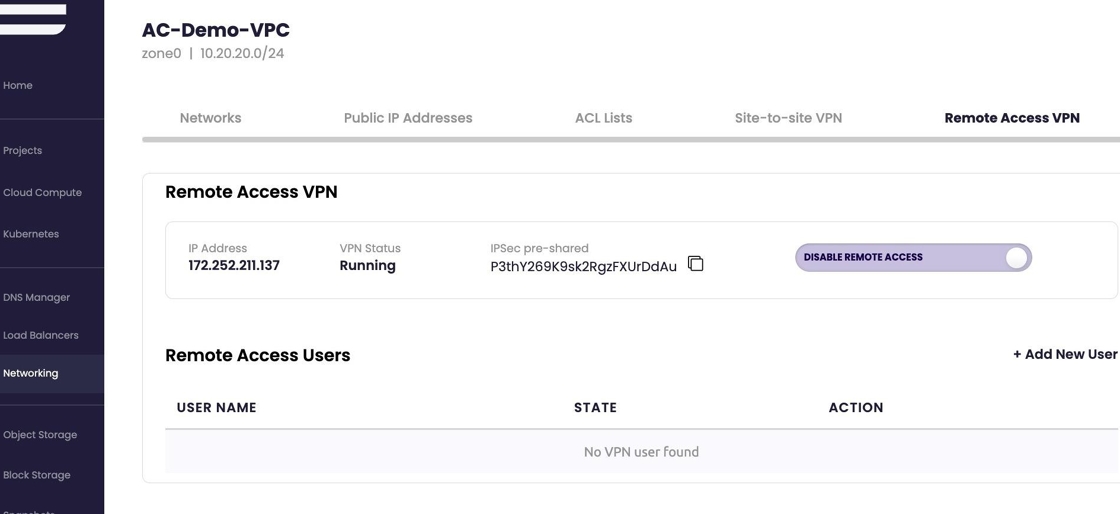Select the ACL Lists tab
Image resolution: width=1120 pixels, height=514 pixels.
point(603,118)
